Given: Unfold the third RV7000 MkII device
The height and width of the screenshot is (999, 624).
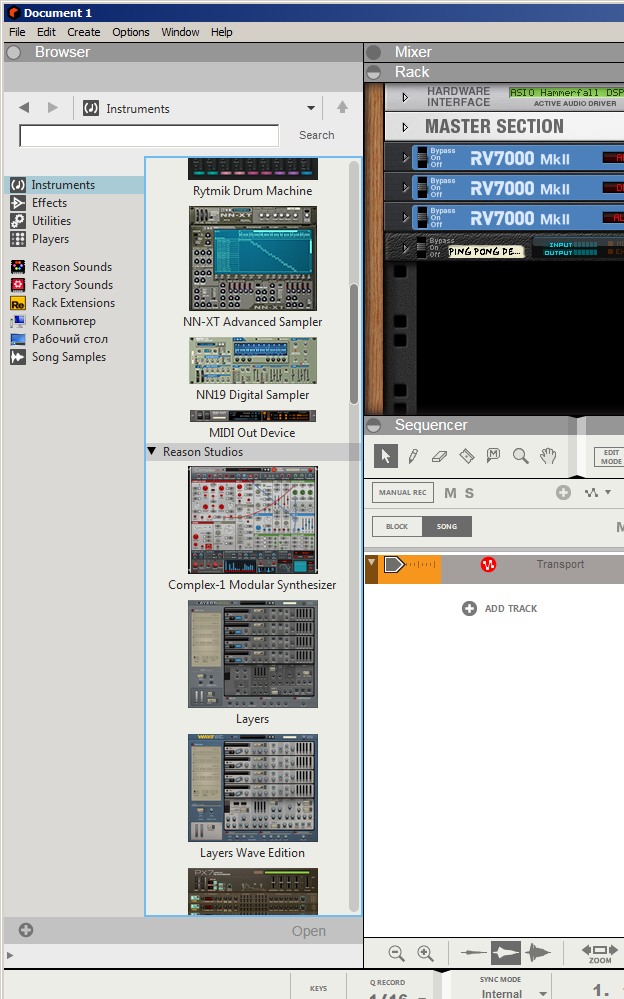Looking at the screenshot, I should (x=405, y=217).
